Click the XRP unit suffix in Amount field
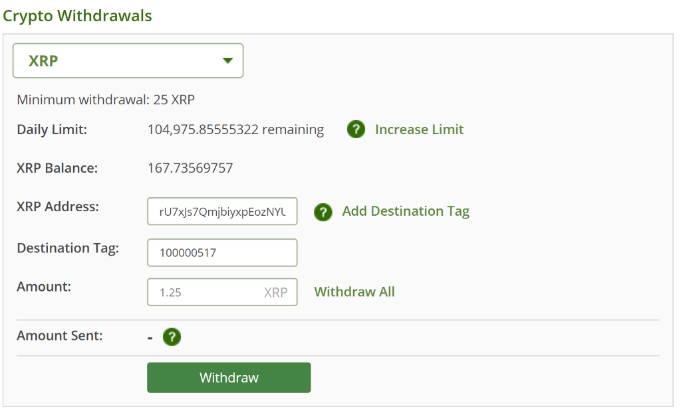 point(275,293)
